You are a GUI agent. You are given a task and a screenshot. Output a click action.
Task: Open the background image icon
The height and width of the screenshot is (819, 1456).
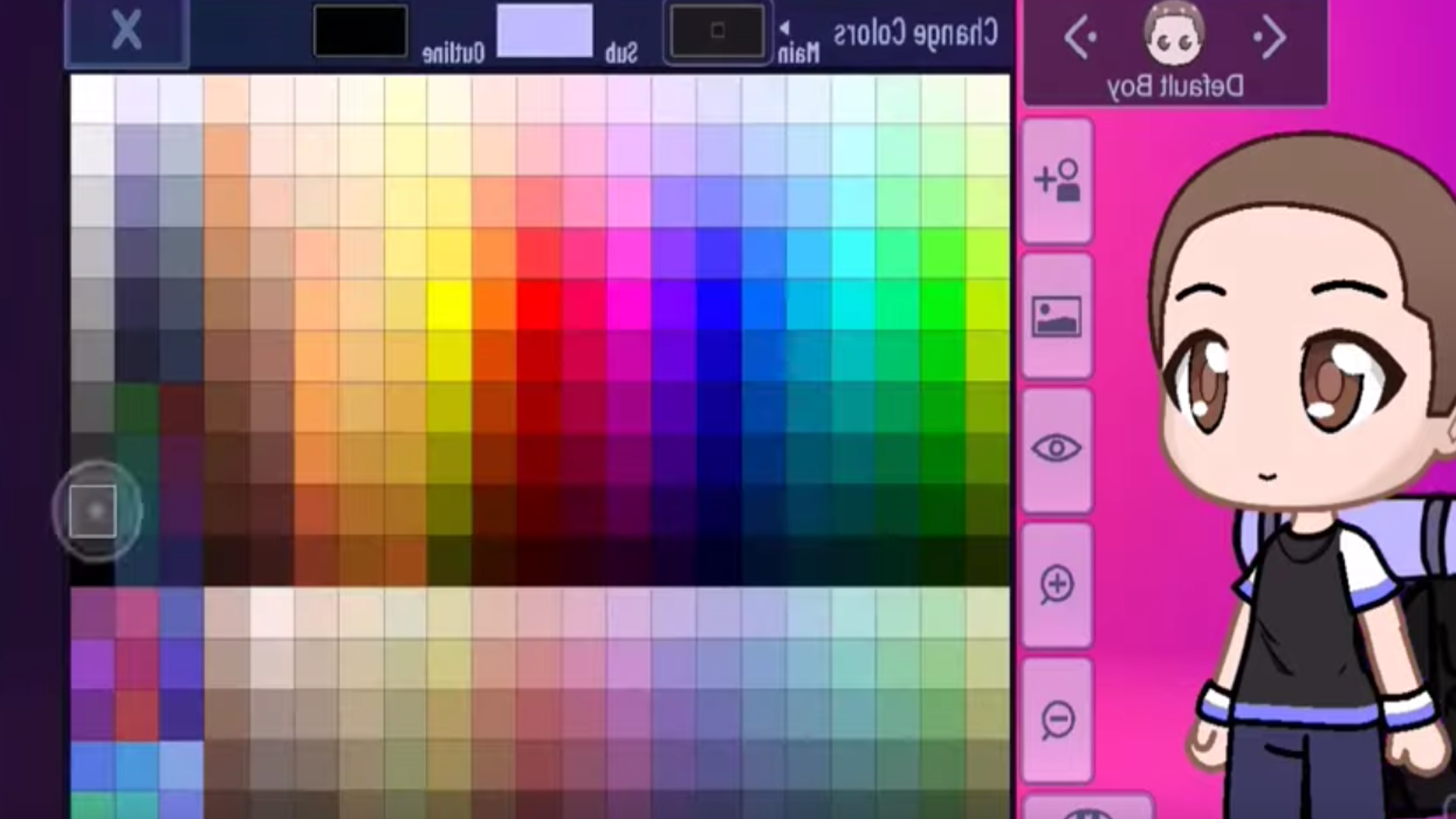(1057, 316)
